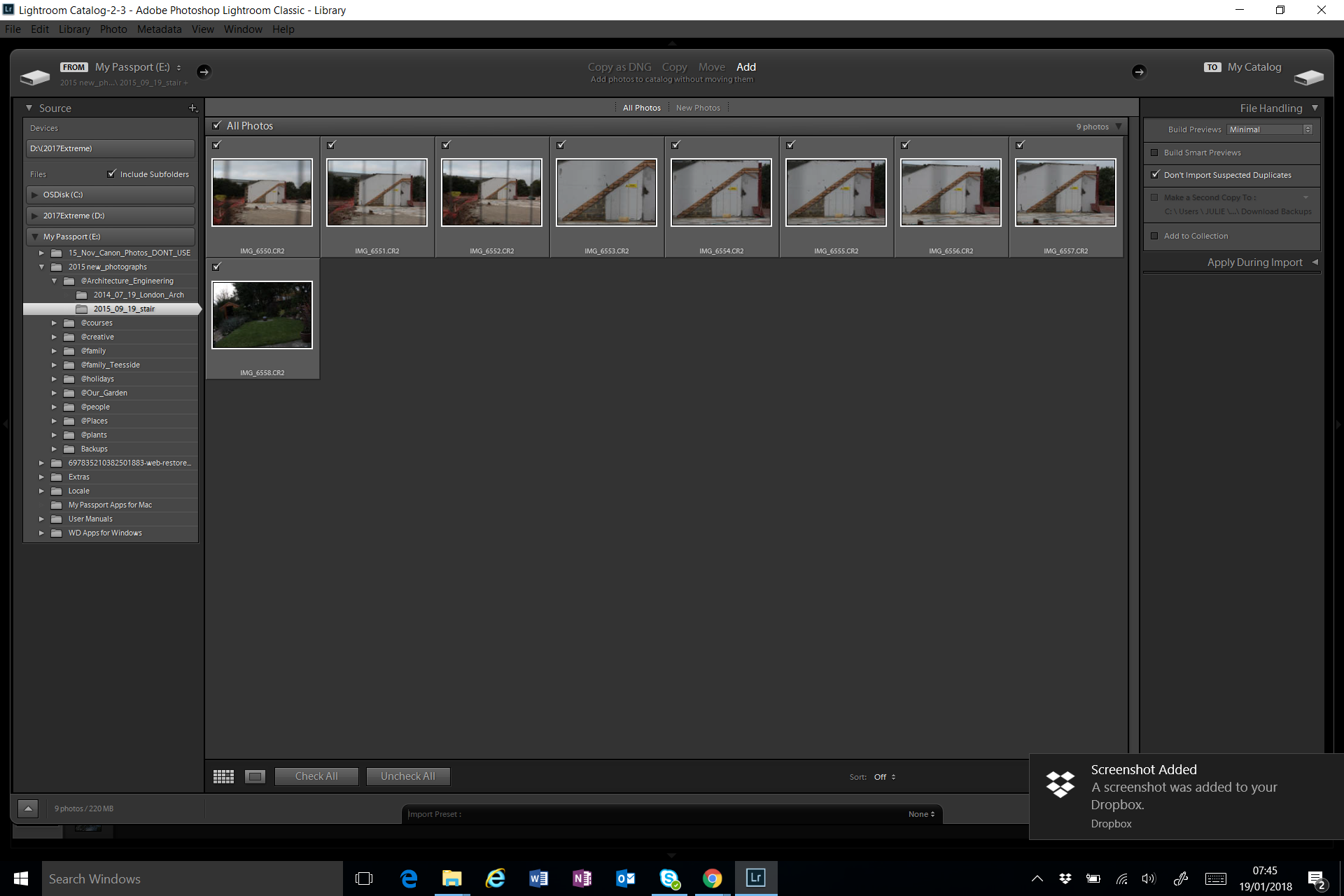Switch to loupe view icon

coord(255,776)
